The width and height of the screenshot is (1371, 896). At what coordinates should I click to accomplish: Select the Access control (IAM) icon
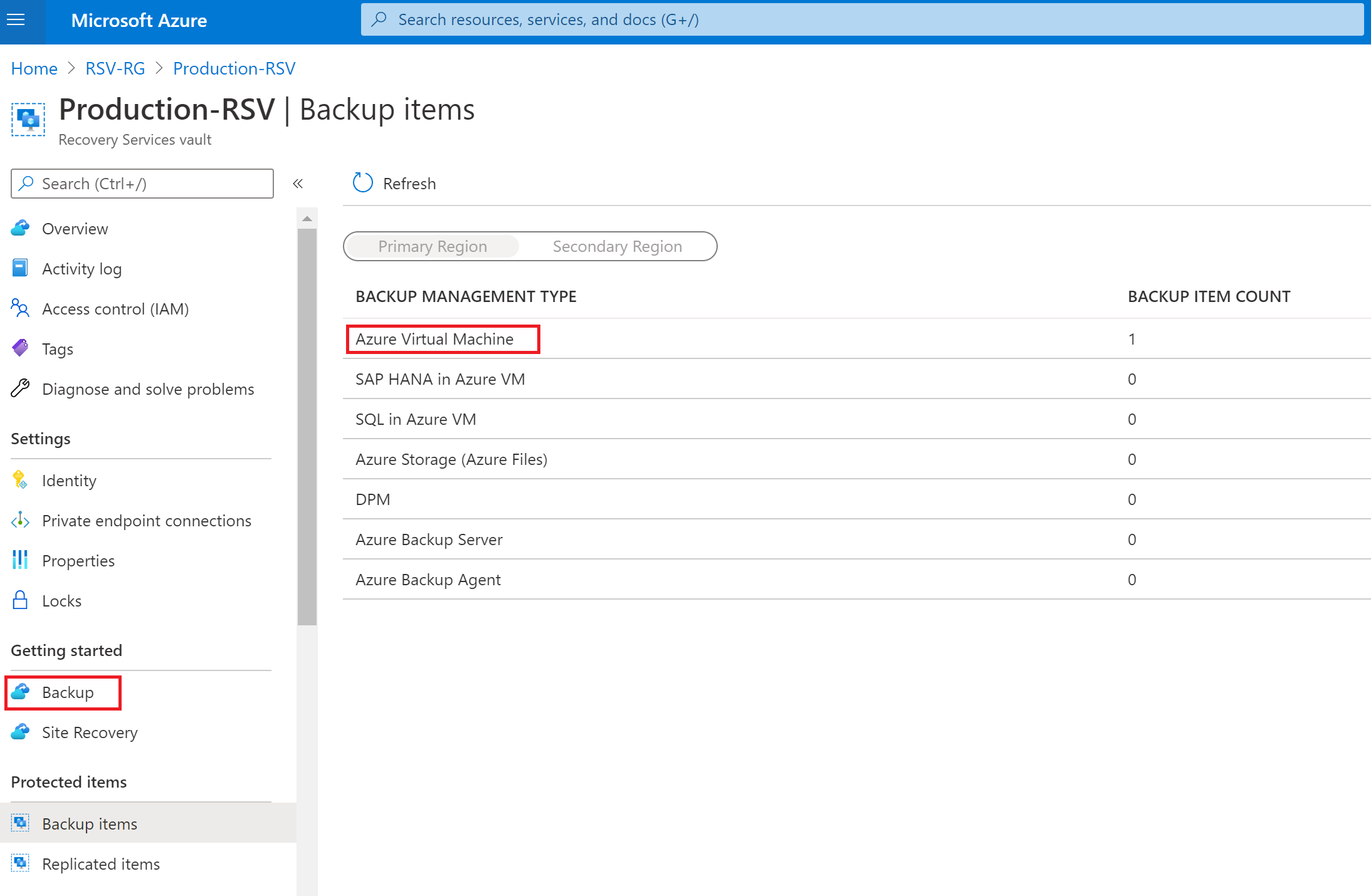pos(19,308)
